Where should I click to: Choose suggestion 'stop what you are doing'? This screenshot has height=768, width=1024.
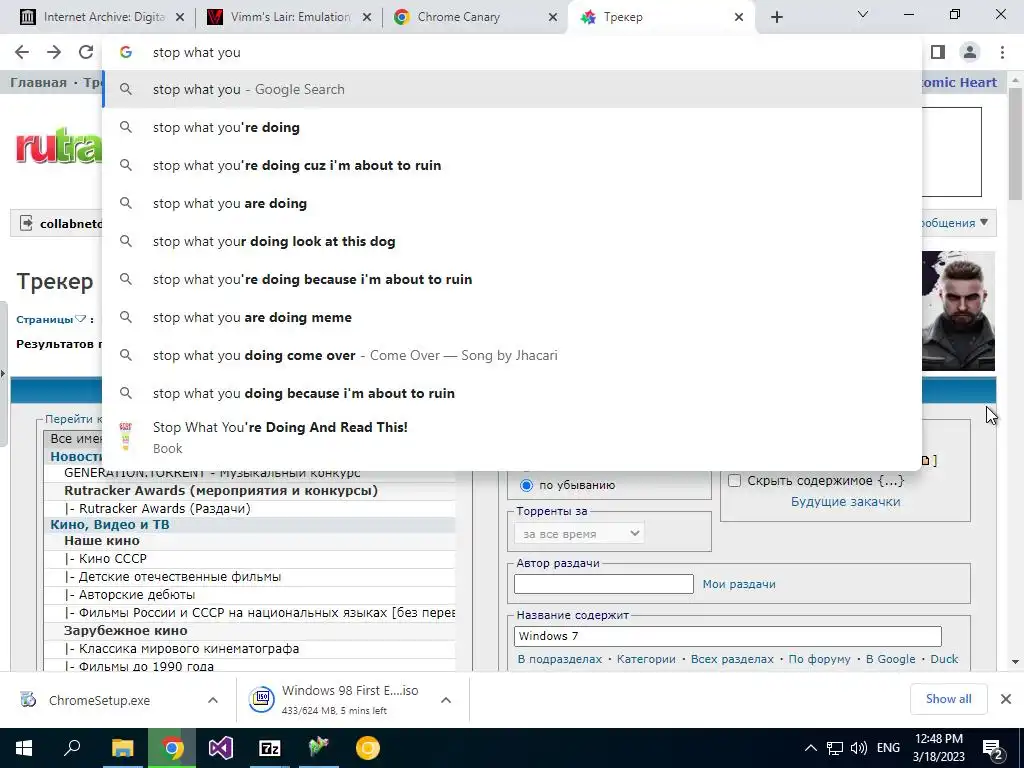pyautogui.click(x=513, y=203)
